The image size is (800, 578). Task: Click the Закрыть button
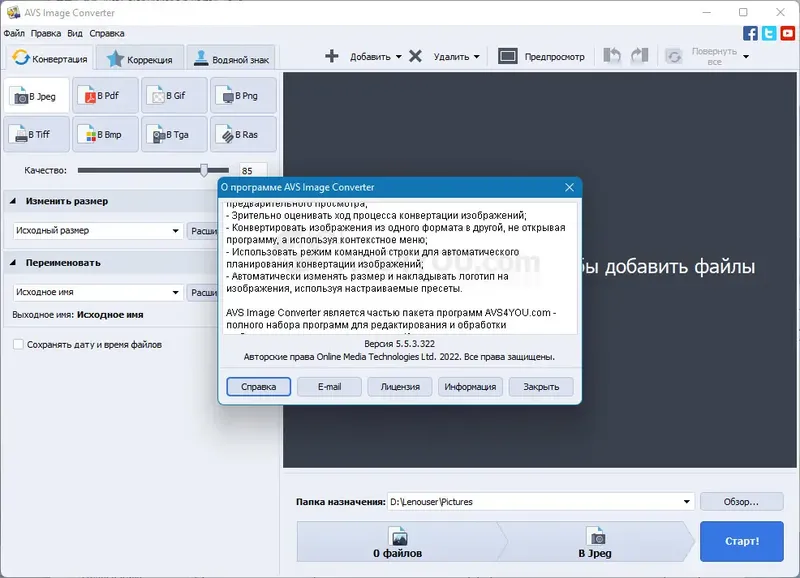[x=541, y=387]
